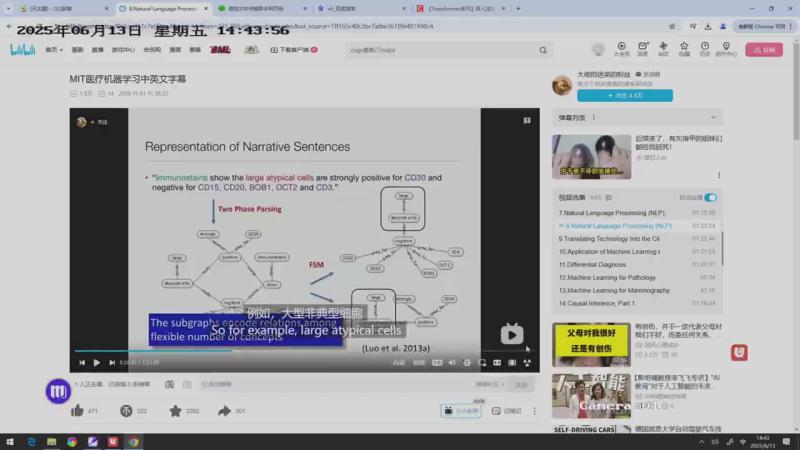Open a new browser tab

coord(518,9)
